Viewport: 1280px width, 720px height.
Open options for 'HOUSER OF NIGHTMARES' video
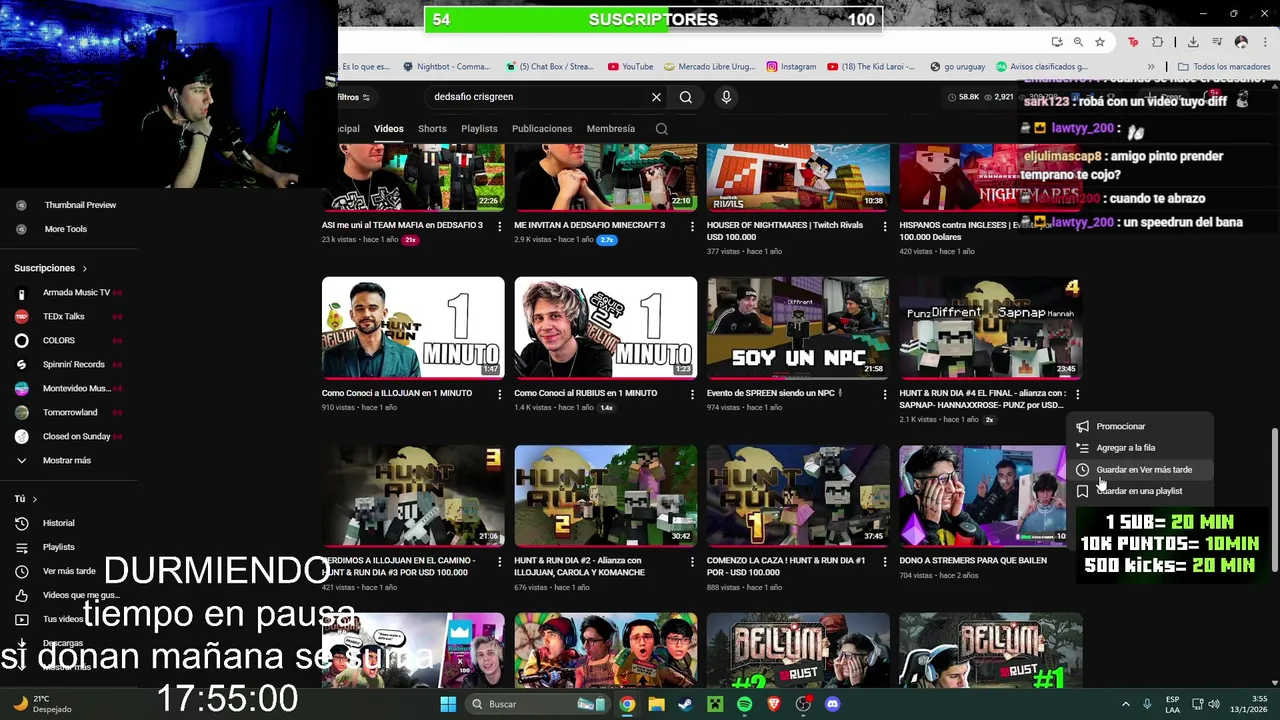pos(884,226)
